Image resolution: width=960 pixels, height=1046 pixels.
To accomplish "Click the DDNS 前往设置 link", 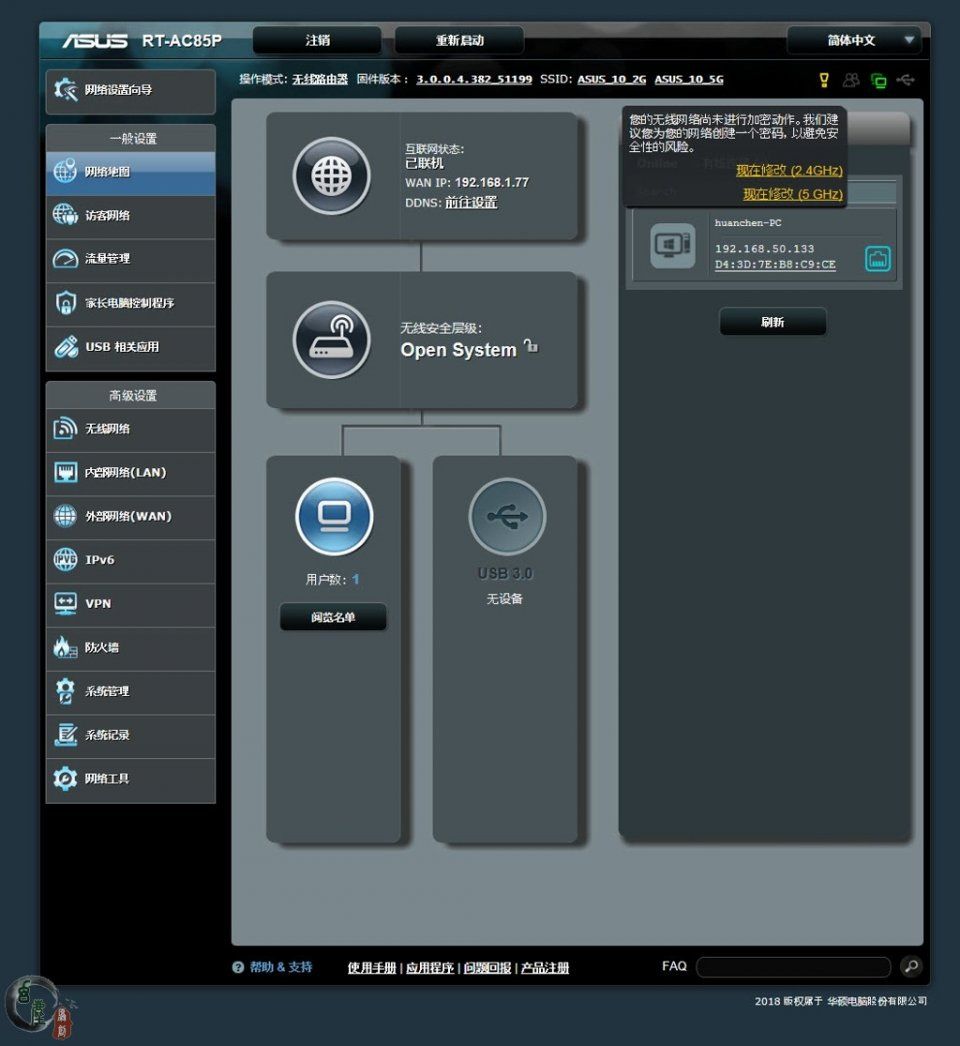I will [x=471, y=203].
